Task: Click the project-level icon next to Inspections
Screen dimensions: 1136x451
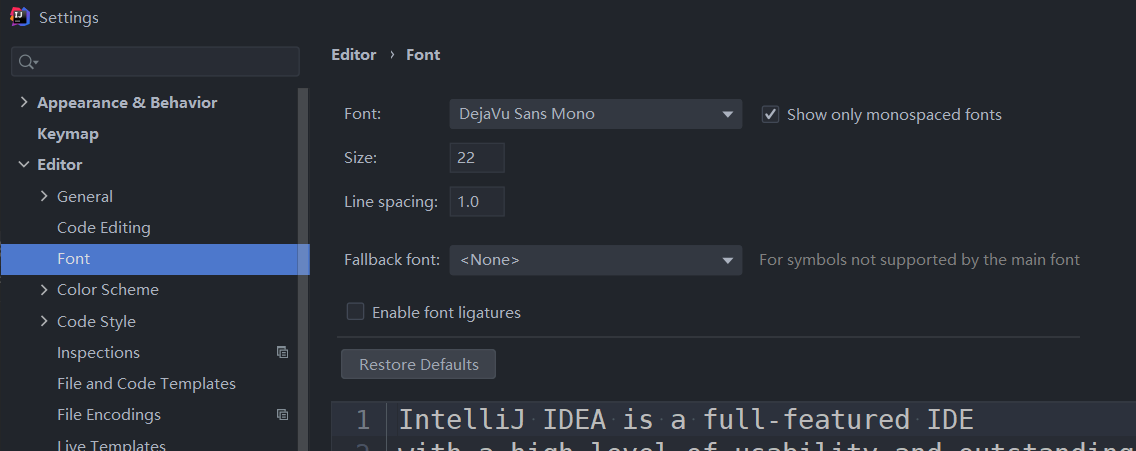Action: pyautogui.click(x=282, y=352)
